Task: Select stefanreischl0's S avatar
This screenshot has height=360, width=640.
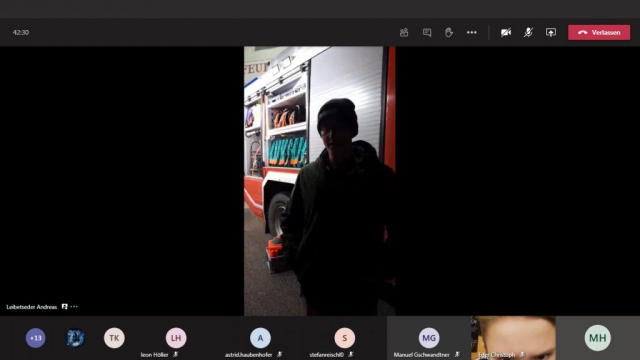Action: click(x=344, y=338)
